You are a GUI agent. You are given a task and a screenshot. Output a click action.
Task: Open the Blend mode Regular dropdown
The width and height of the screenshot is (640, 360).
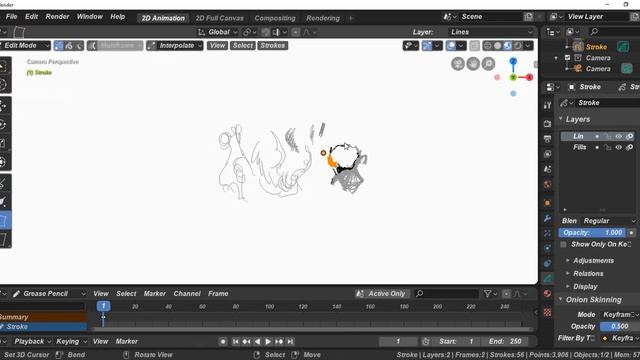tap(610, 221)
